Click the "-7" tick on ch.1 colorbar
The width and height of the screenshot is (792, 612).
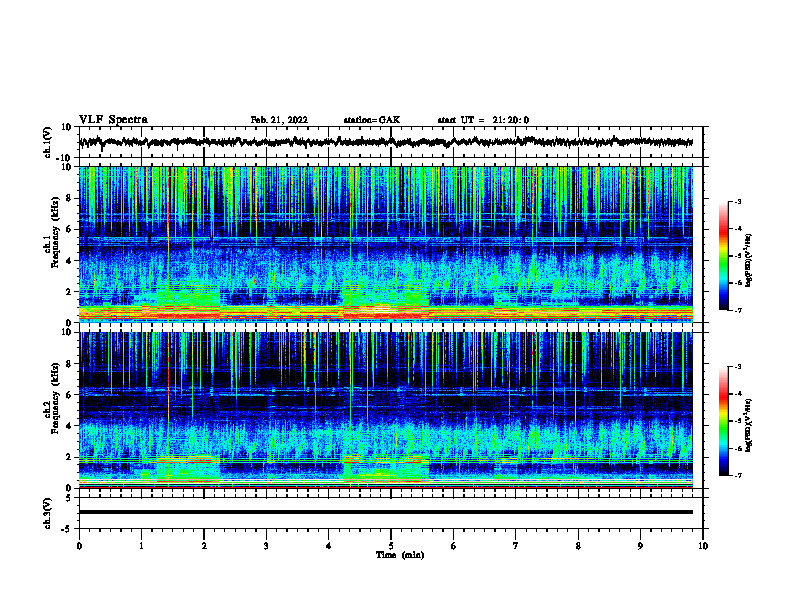point(737,310)
